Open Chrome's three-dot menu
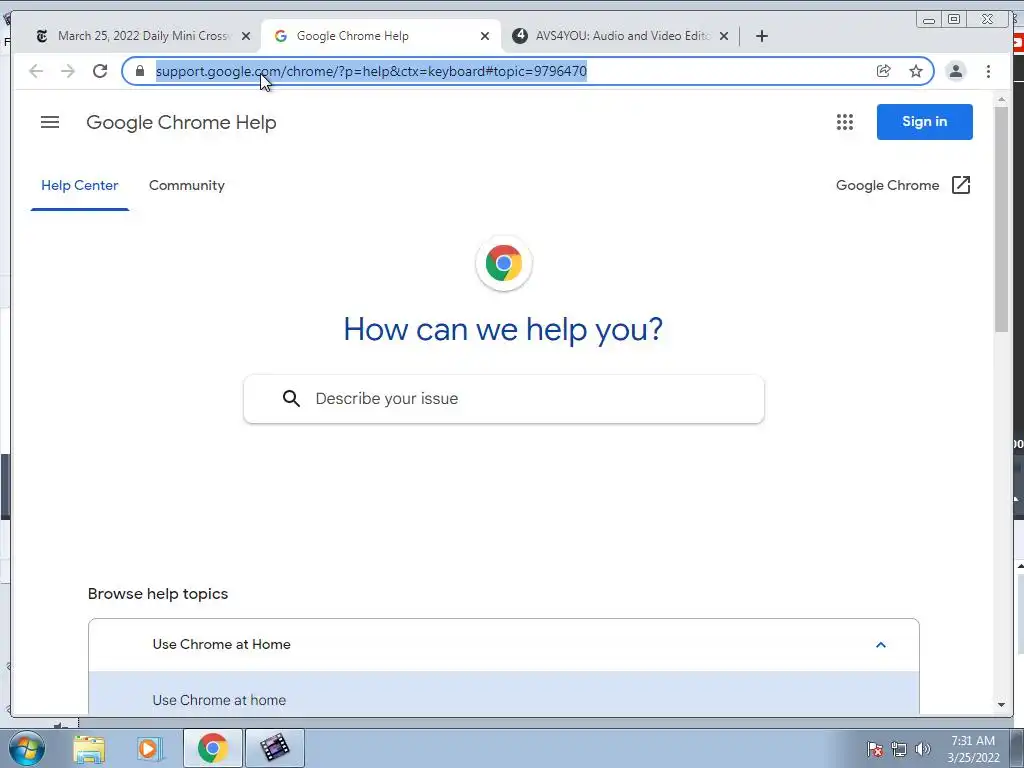 988,71
